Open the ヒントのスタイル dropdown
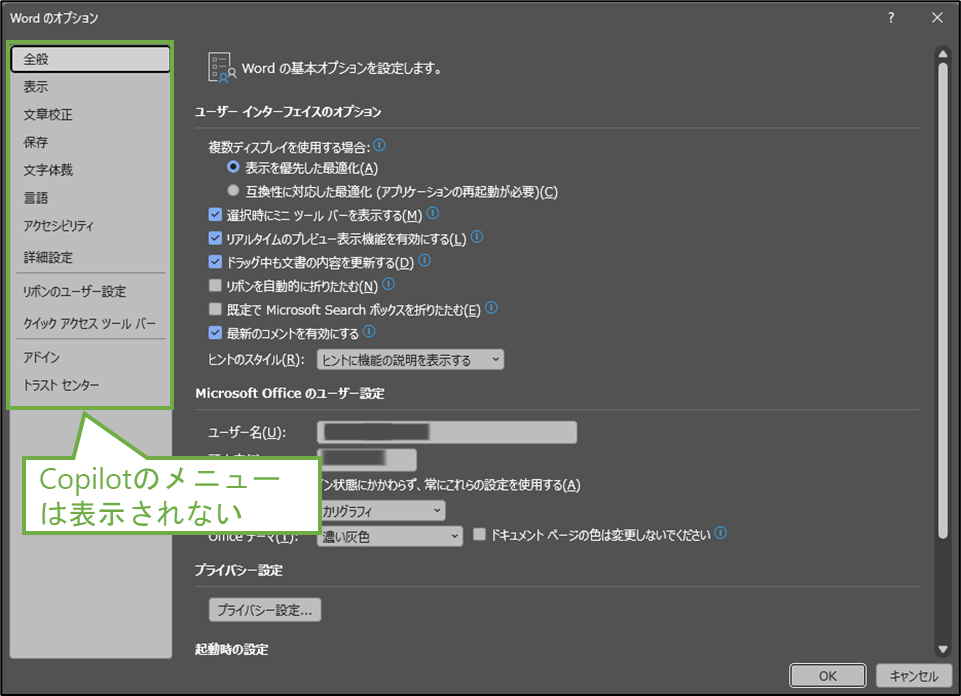Viewport: 961px width, 696px height. [410, 360]
